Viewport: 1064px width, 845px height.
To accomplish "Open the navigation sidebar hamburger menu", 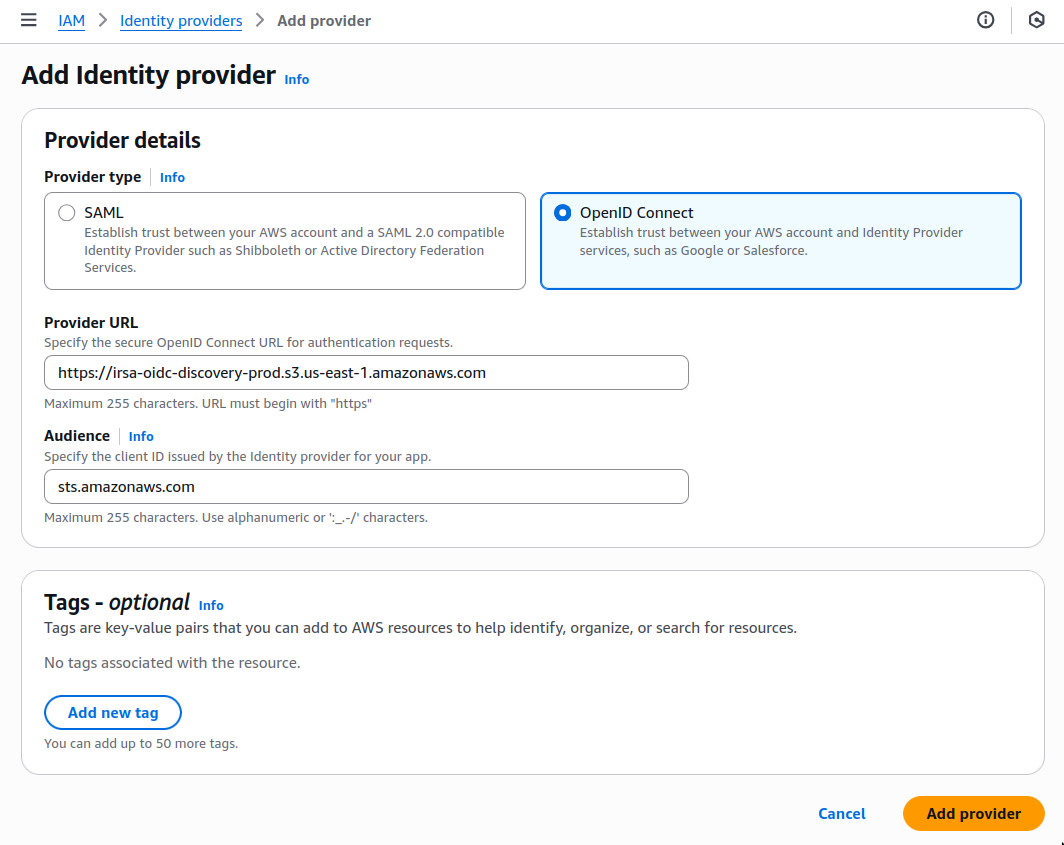I will click(28, 20).
